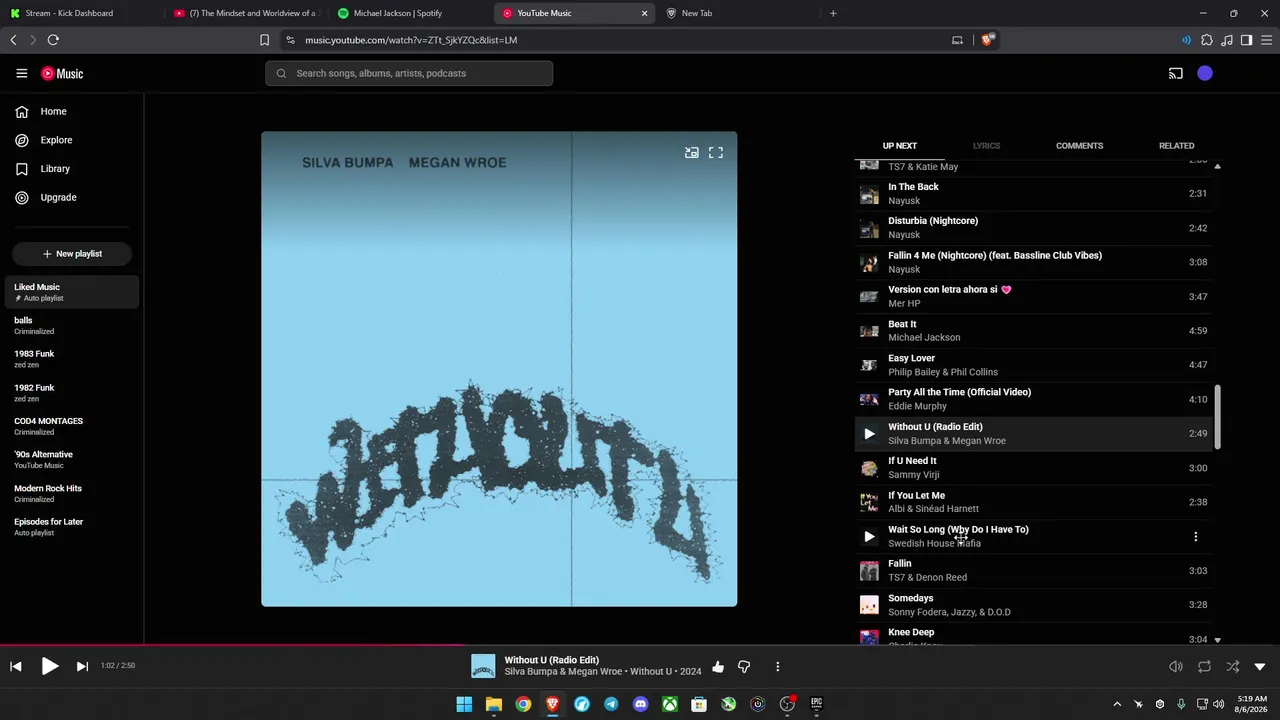Open the Cast to device icon
Viewport: 1280px width, 720px height.
[1176, 73]
